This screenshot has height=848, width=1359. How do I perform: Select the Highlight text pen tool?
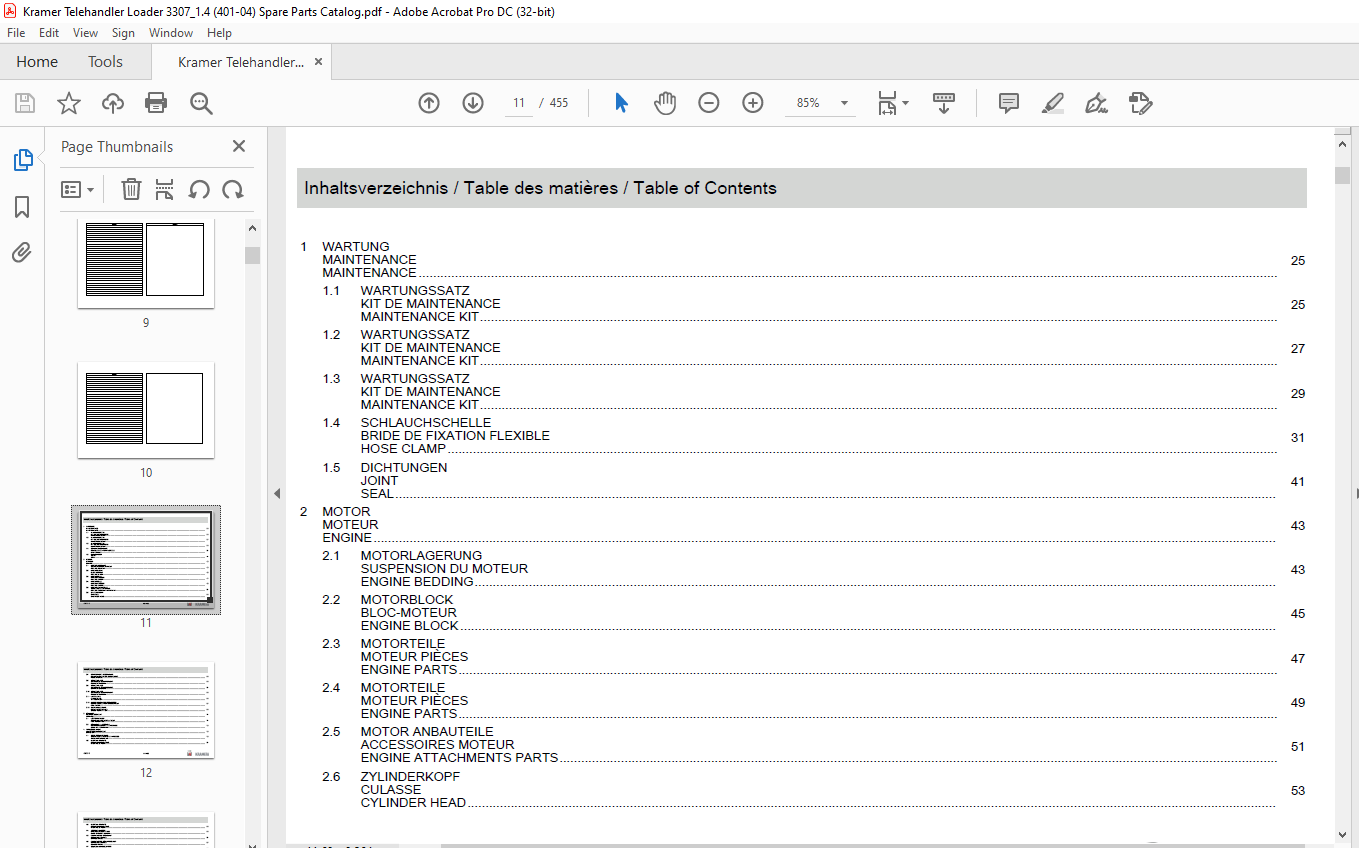point(1052,103)
